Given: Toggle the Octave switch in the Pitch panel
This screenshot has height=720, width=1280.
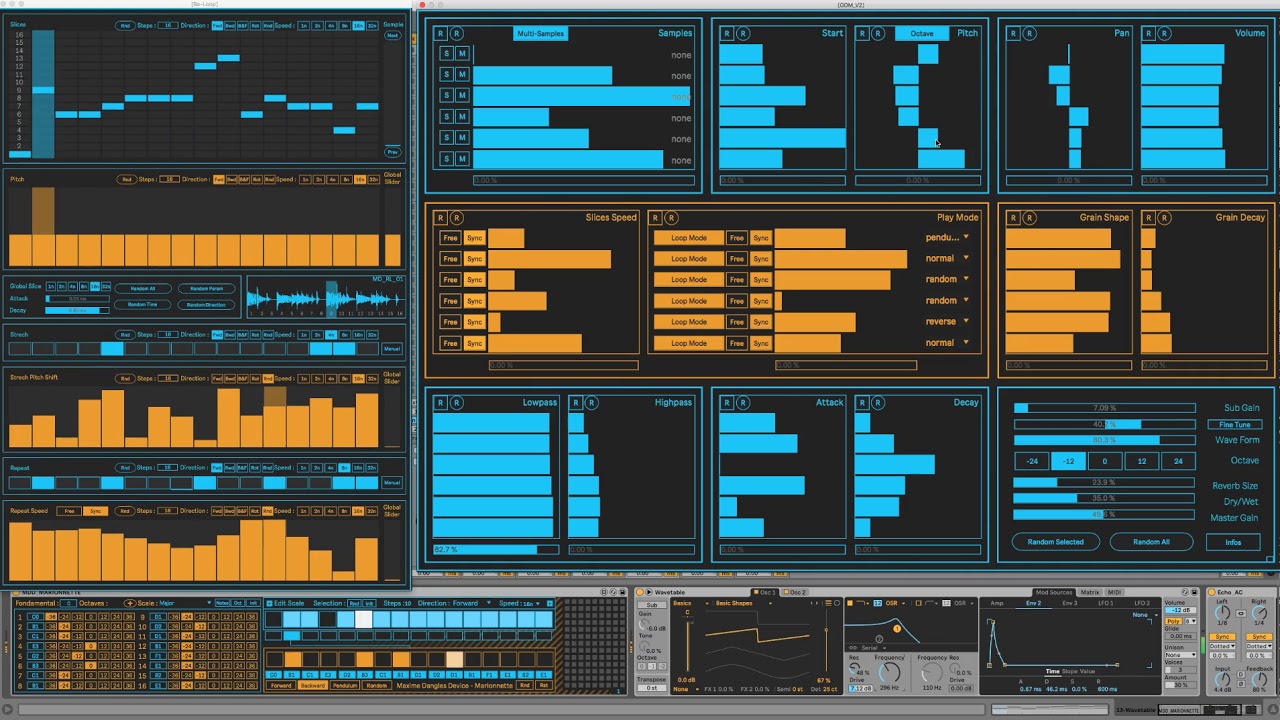Looking at the screenshot, I should [x=922, y=33].
